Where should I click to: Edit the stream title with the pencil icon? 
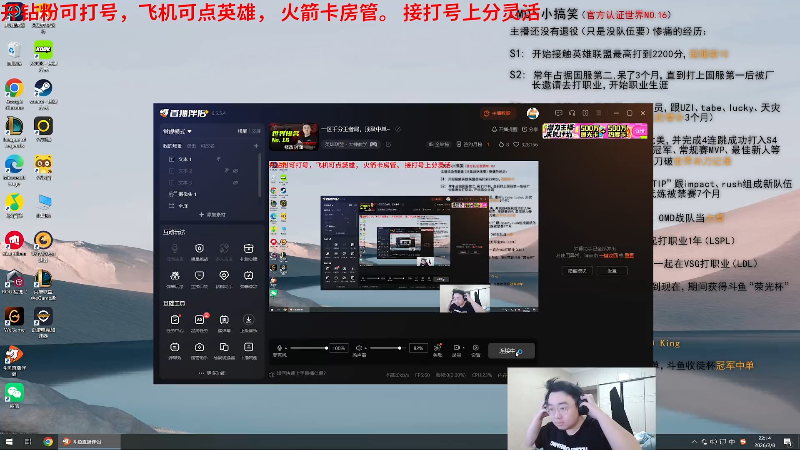tap(398, 129)
